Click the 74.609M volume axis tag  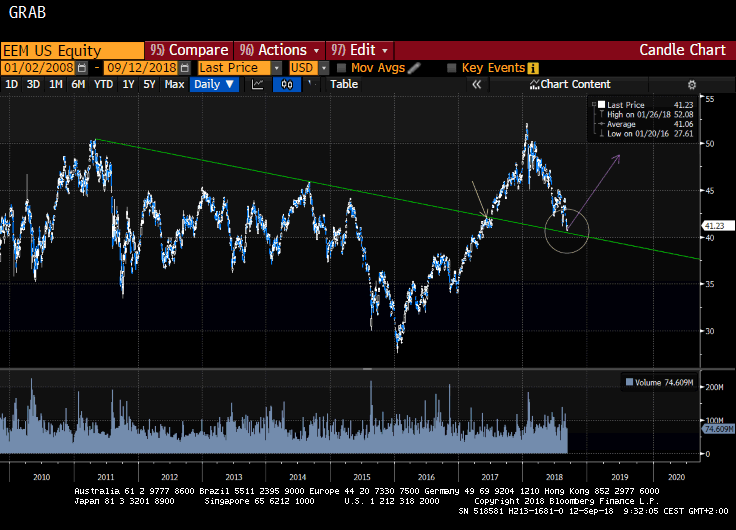(x=717, y=429)
